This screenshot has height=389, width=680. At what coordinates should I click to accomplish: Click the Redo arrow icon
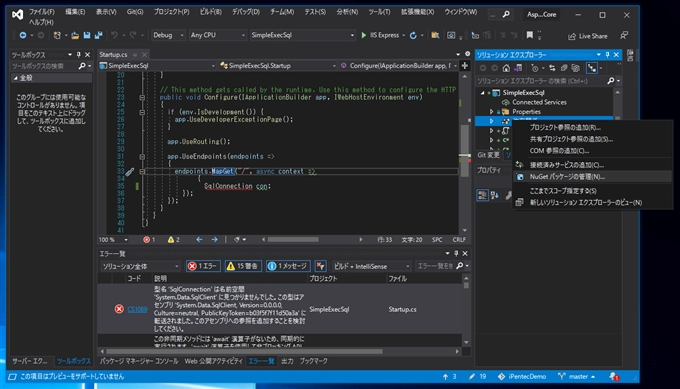click(x=133, y=35)
